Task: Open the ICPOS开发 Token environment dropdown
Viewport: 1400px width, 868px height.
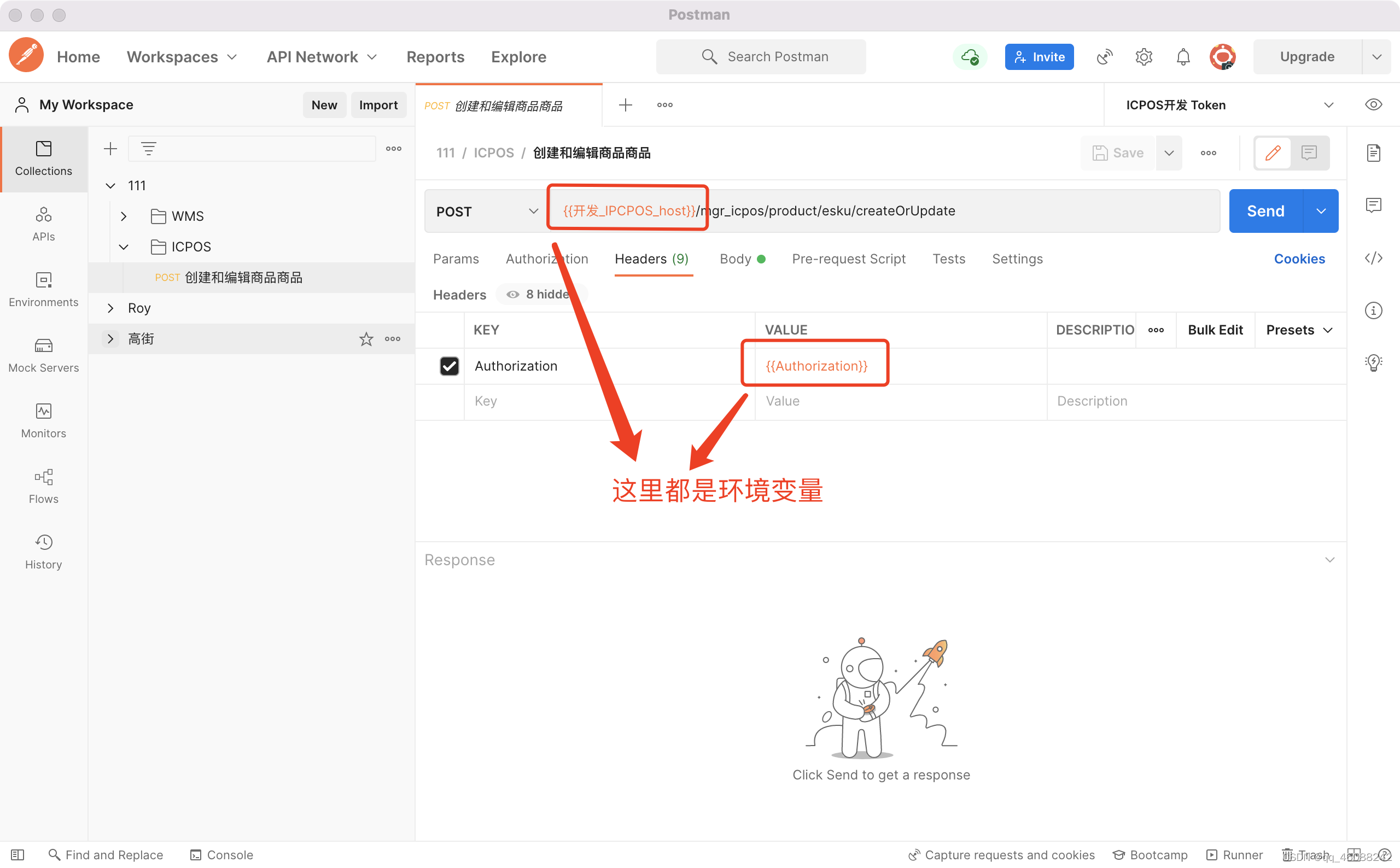Action: click(x=1229, y=105)
